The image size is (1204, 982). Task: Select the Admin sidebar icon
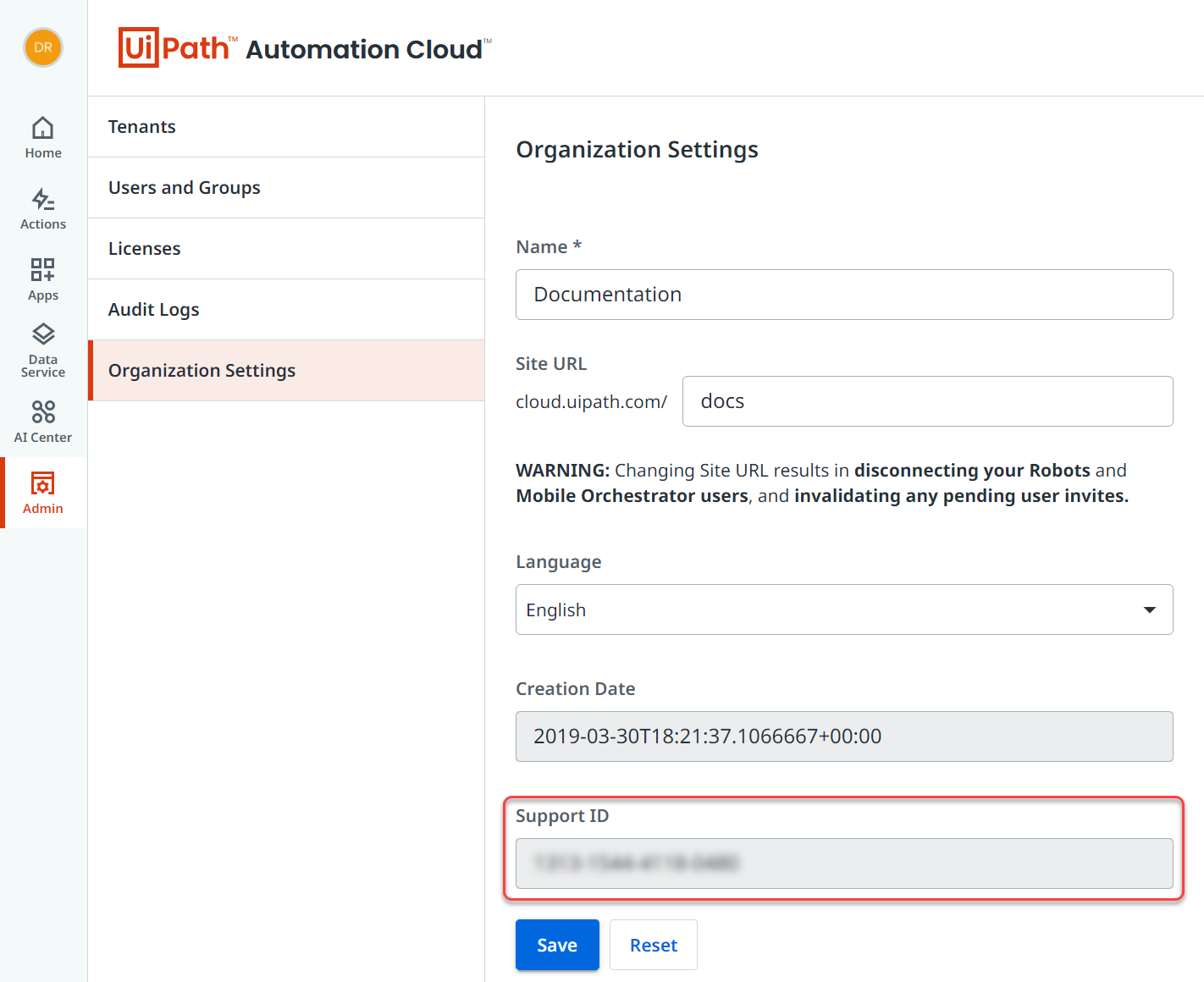coord(43,494)
